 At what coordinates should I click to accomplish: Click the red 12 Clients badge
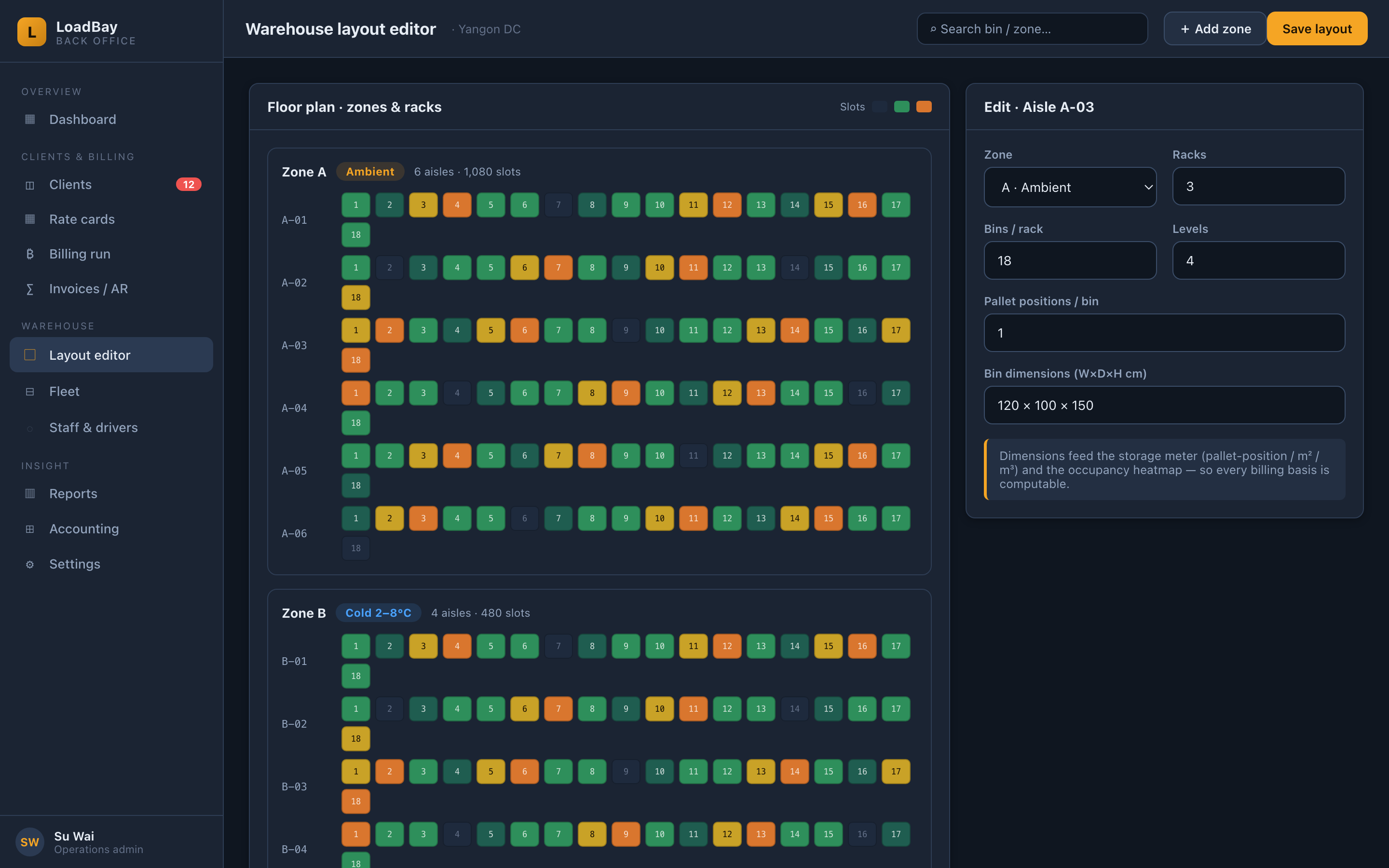[x=188, y=184]
